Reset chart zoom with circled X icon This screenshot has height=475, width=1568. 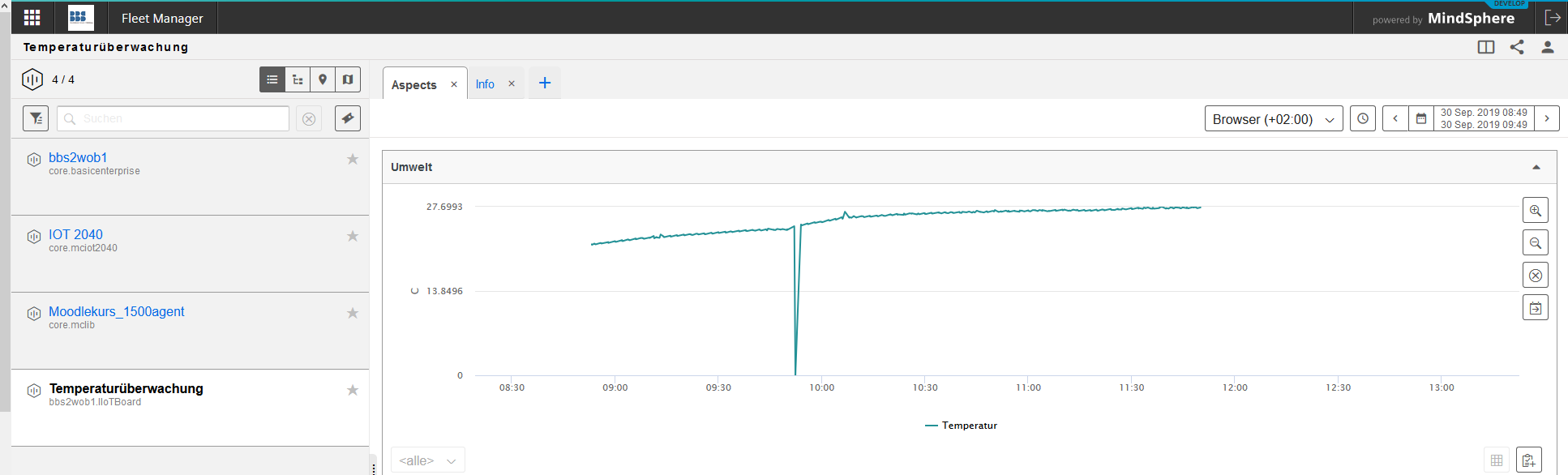(x=1535, y=276)
